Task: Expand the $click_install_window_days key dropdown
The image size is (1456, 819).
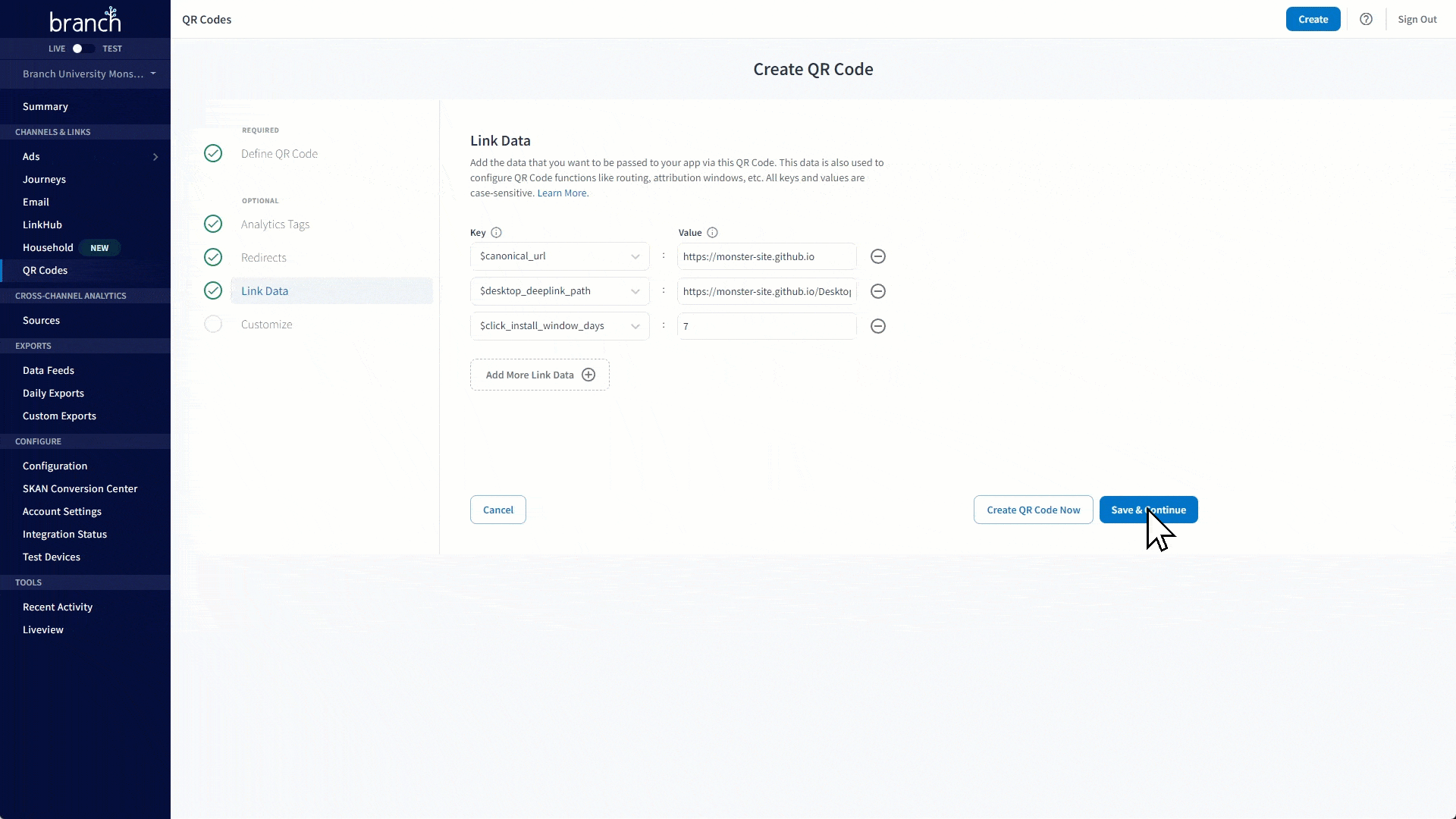Action: click(636, 326)
